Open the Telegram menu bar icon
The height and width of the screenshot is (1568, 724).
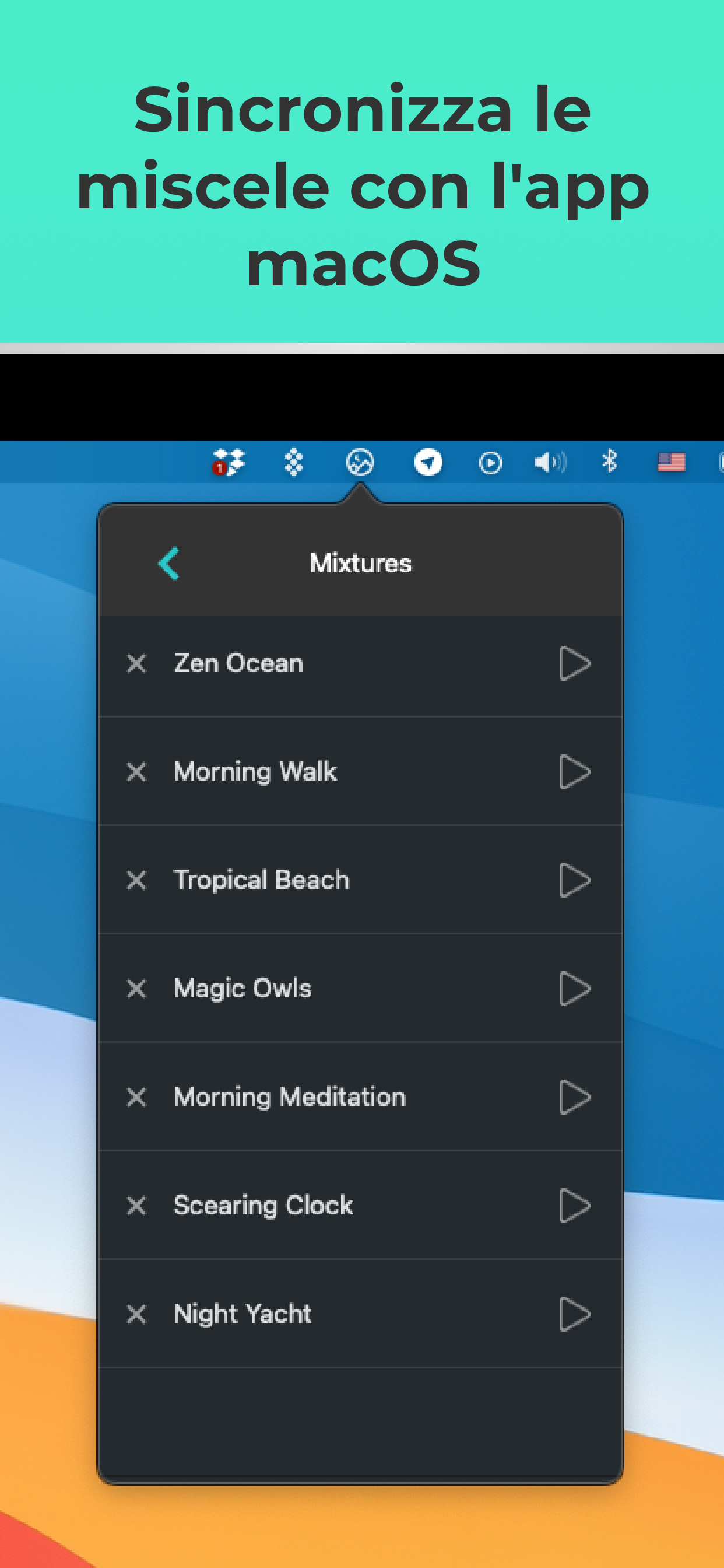pos(428,463)
